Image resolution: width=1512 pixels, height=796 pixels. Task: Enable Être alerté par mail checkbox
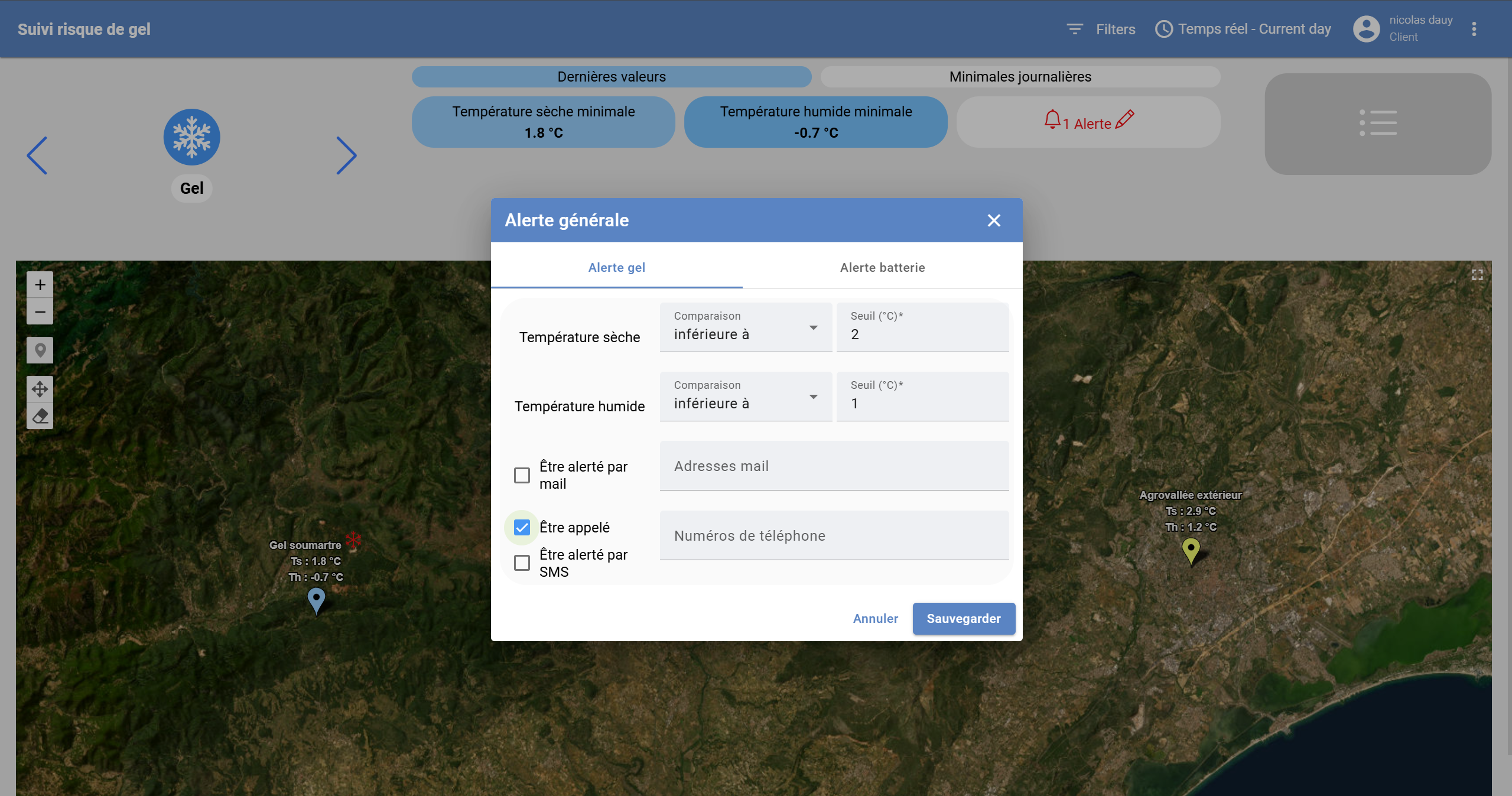point(522,475)
